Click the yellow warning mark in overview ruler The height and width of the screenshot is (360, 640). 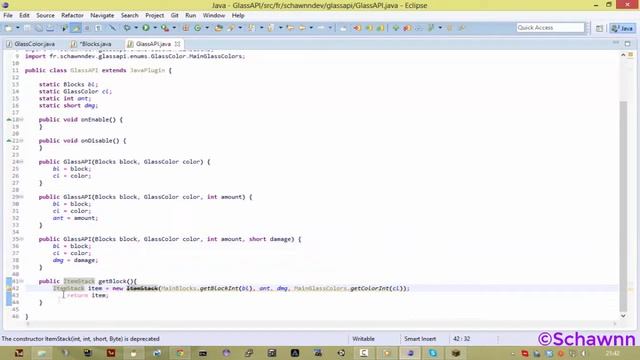(x=631, y=289)
